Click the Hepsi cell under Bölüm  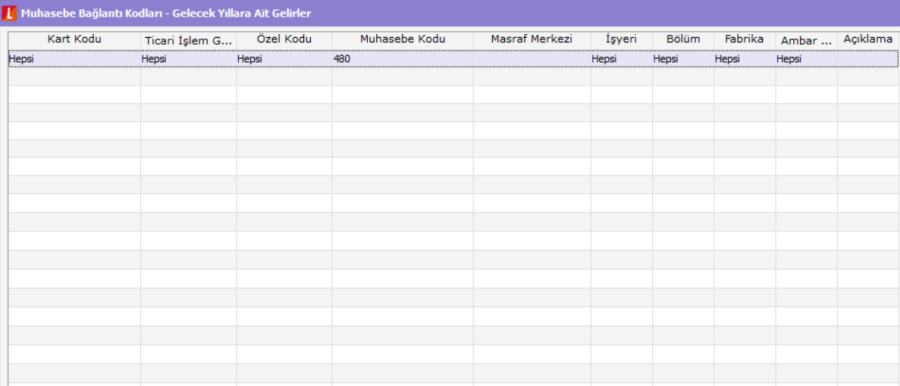(683, 59)
